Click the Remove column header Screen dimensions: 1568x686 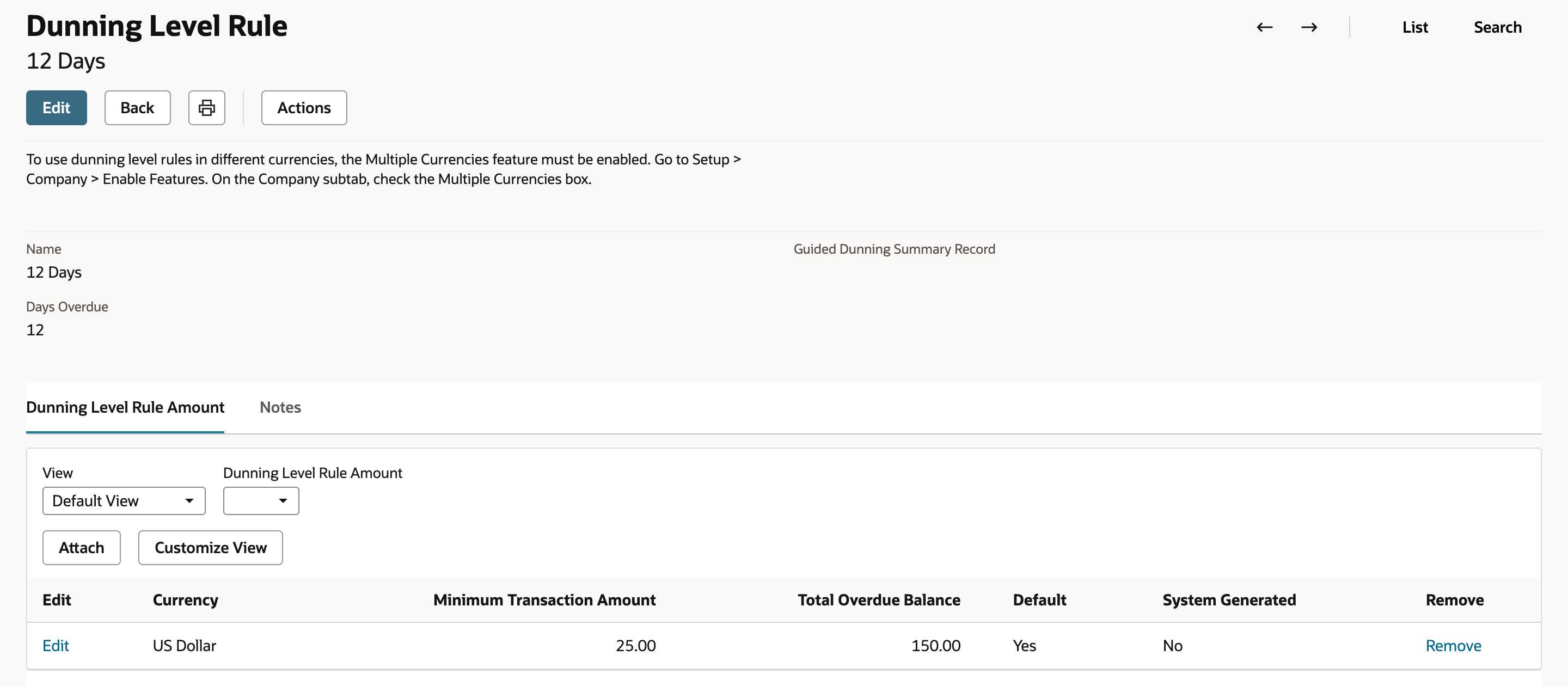coord(1454,599)
